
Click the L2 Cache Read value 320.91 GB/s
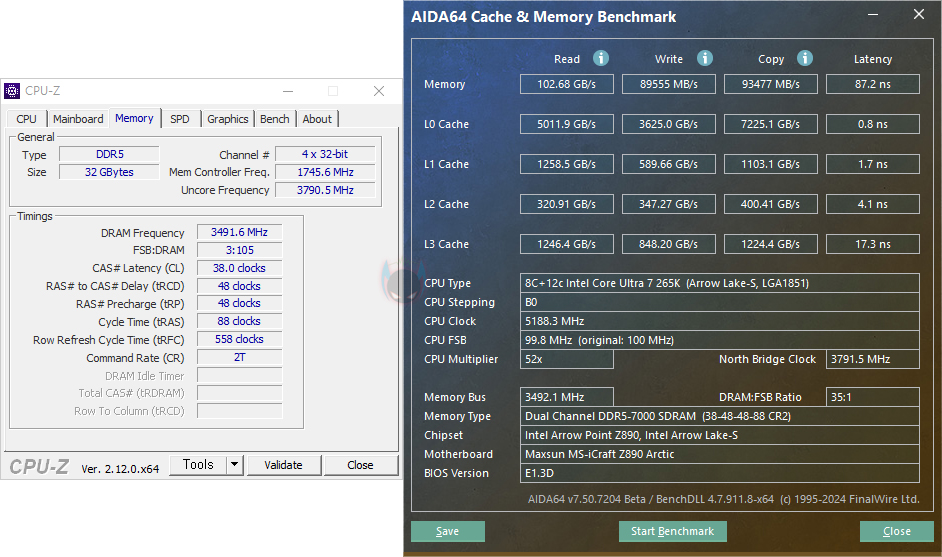567,204
